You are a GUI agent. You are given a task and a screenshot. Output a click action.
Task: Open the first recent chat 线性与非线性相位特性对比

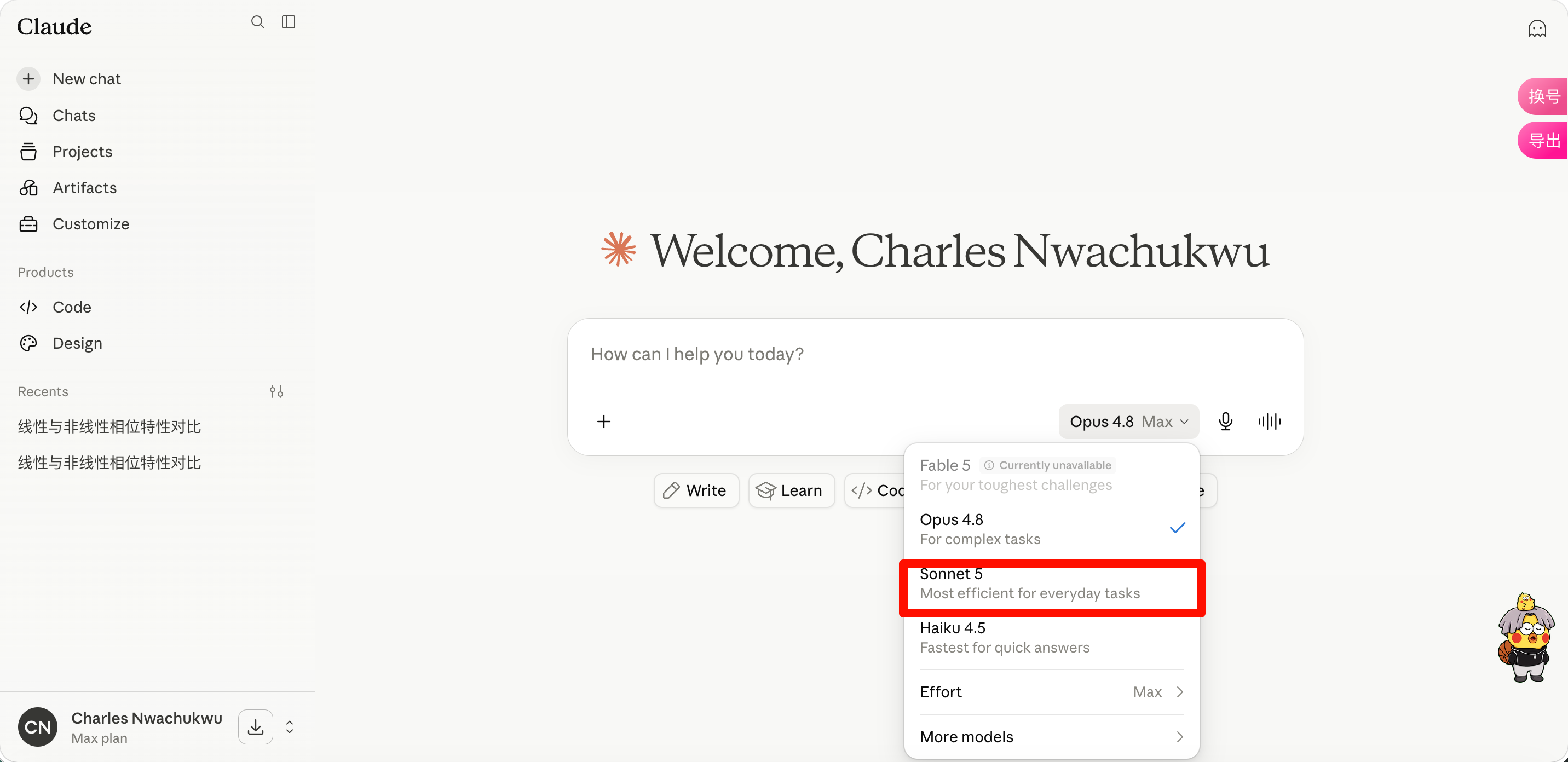tap(109, 426)
